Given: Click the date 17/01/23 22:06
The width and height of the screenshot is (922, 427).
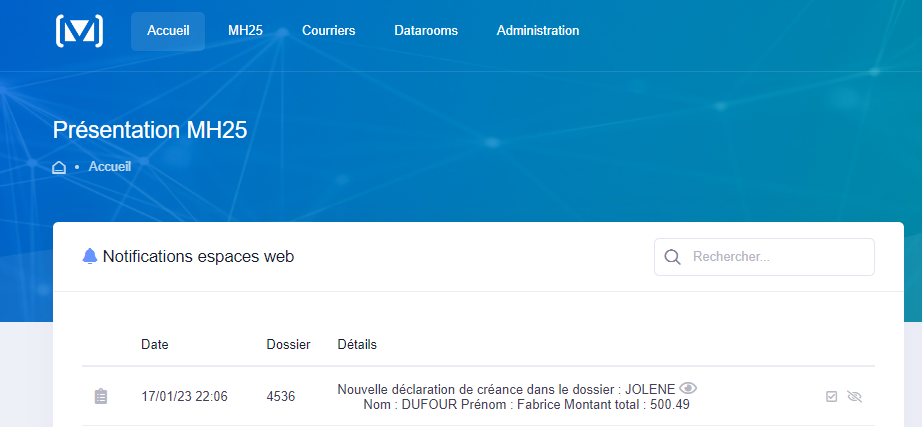Looking at the screenshot, I should coord(184,397).
